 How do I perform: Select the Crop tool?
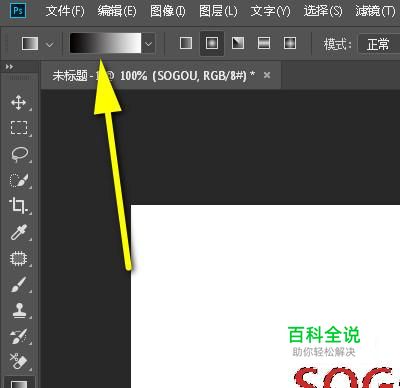pos(19,206)
